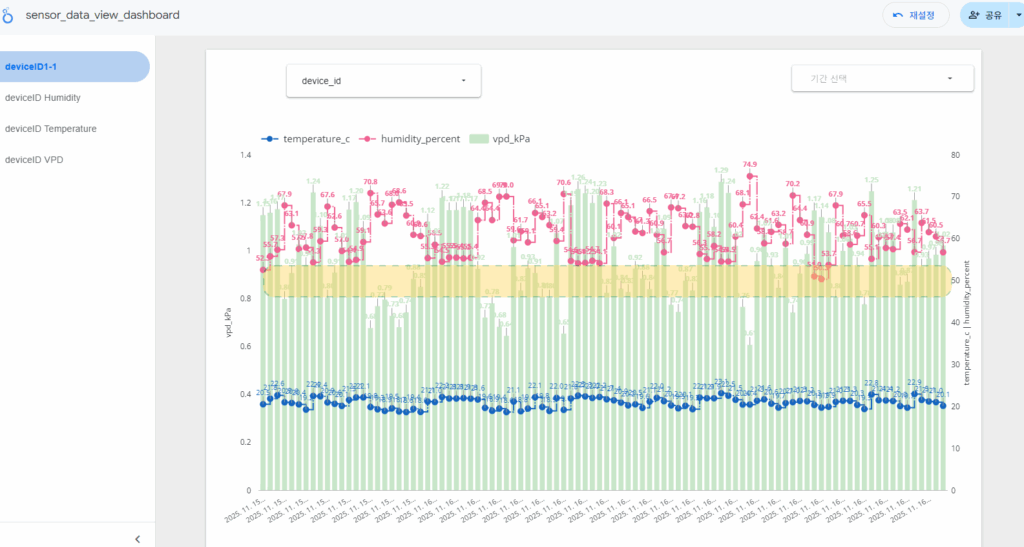This screenshot has height=547, width=1024.
Task: Toggle the temperature_c series label in legend
Action: pos(316,139)
